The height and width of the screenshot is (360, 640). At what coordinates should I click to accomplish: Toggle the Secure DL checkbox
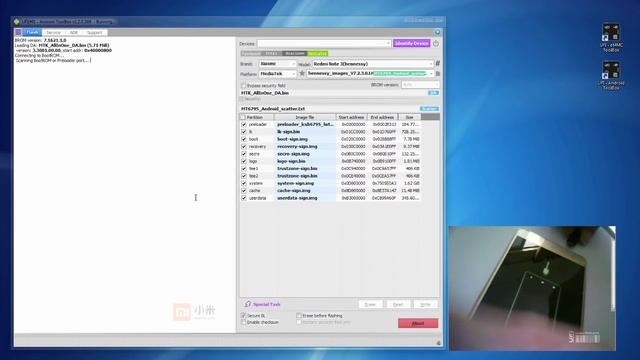(x=244, y=316)
